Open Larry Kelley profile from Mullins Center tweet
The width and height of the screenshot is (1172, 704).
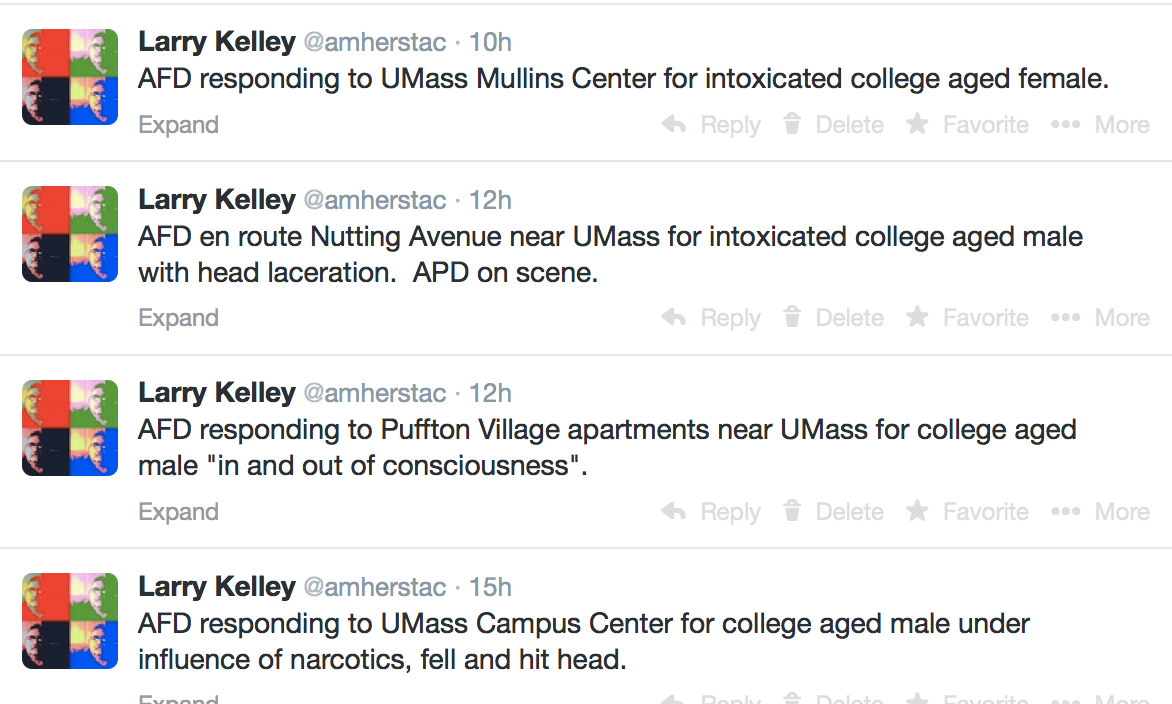[x=216, y=42]
